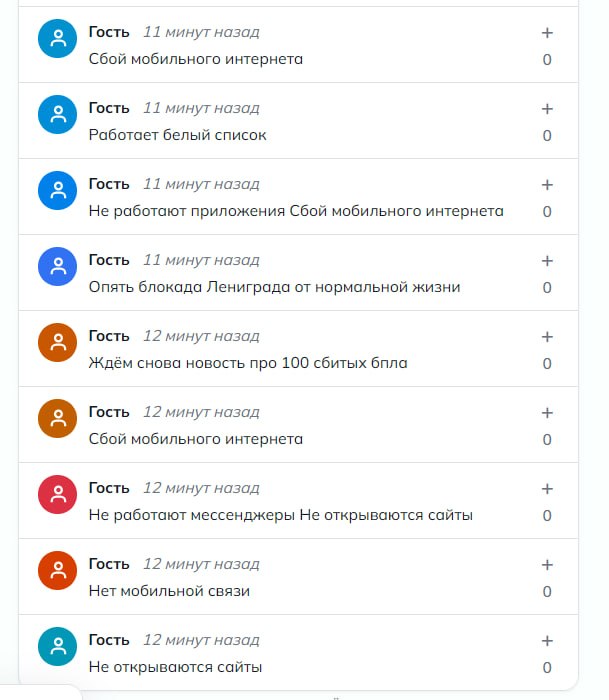Upvote the "Нет мобильной связи" comment
Image resolution: width=609 pixels, height=700 pixels.
click(x=547, y=565)
